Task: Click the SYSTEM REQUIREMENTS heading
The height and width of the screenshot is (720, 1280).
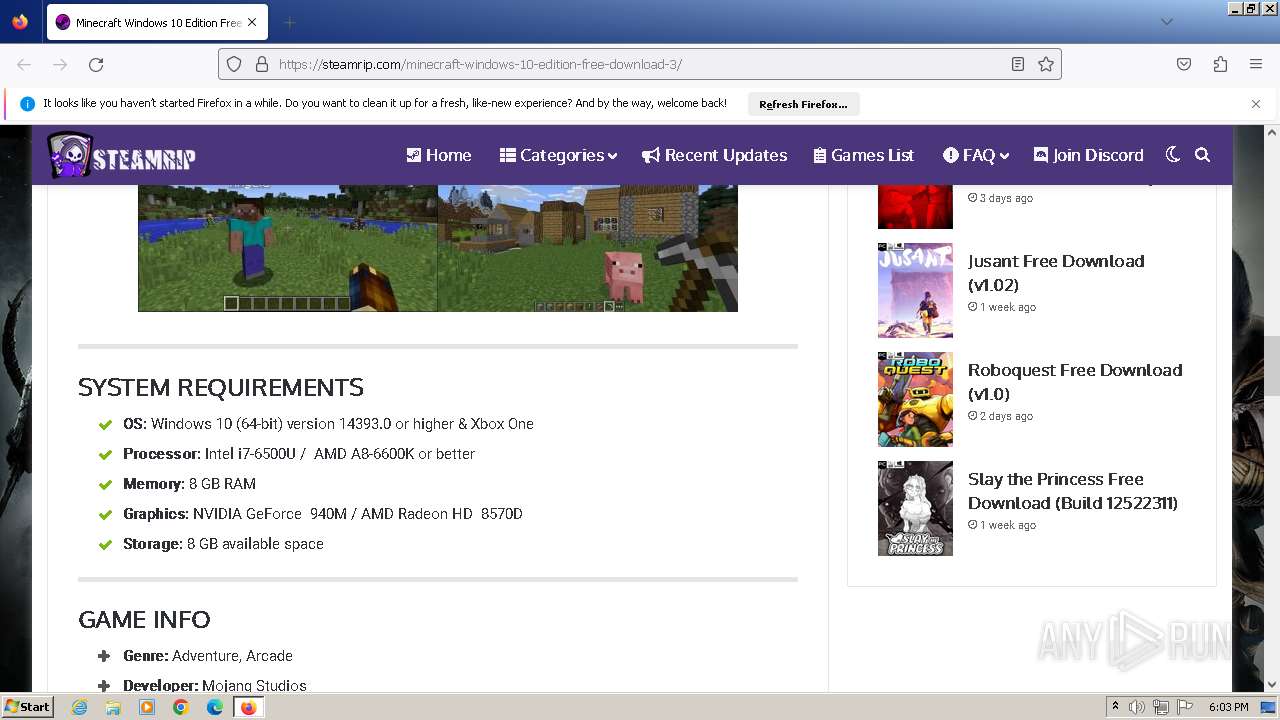Action: pos(221,388)
